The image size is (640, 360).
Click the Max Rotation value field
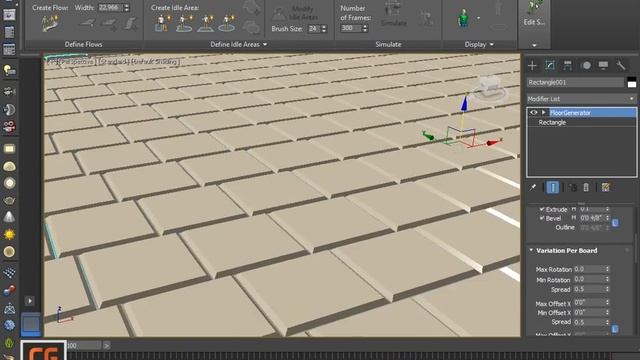click(589, 269)
